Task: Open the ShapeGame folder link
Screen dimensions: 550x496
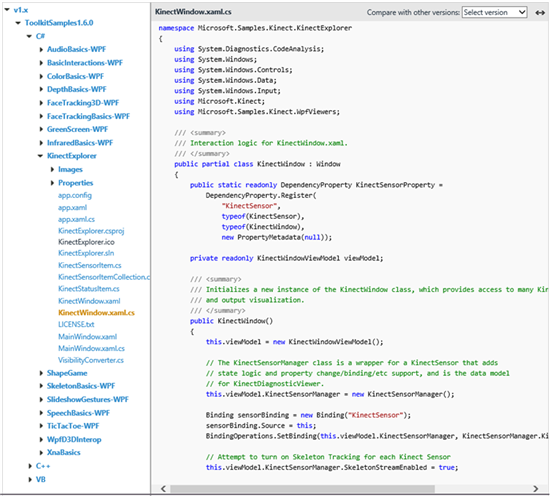Action: (x=67, y=373)
